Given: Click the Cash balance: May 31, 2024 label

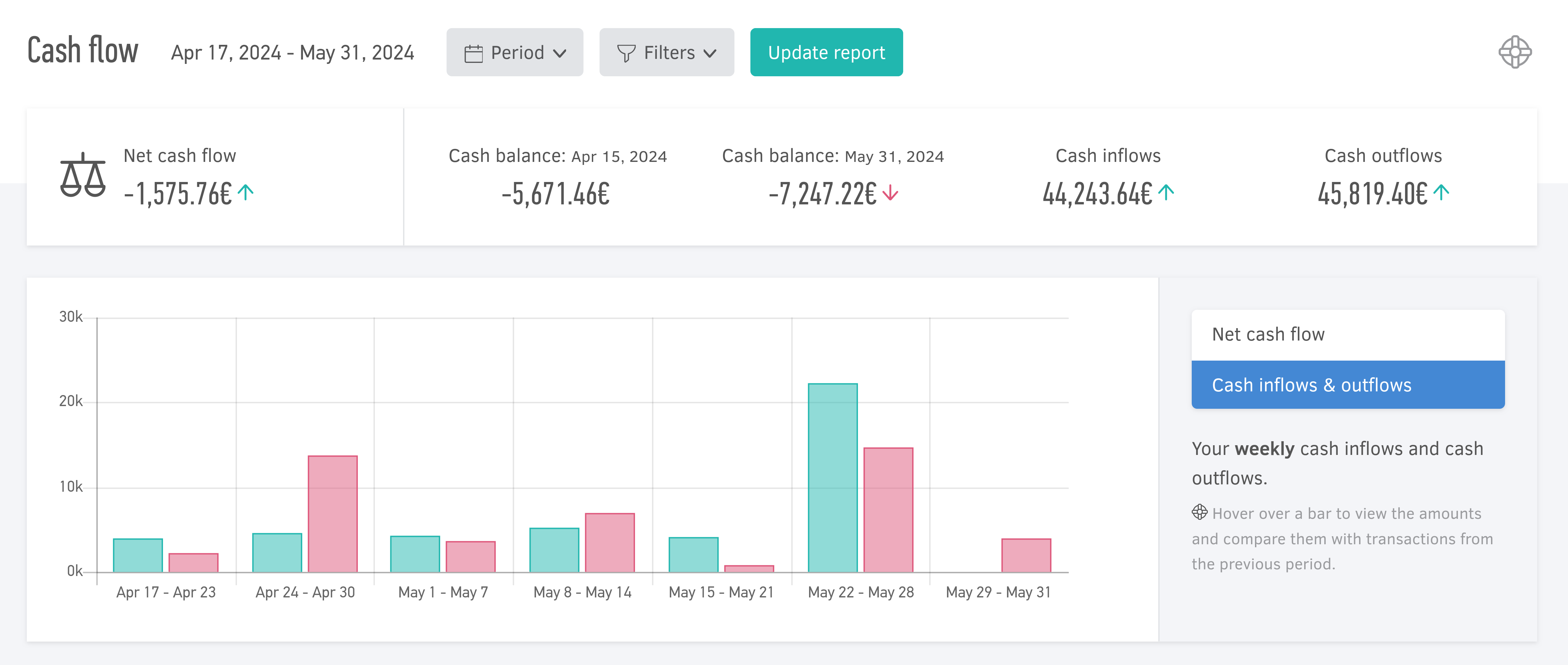Looking at the screenshot, I should pos(833,156).
